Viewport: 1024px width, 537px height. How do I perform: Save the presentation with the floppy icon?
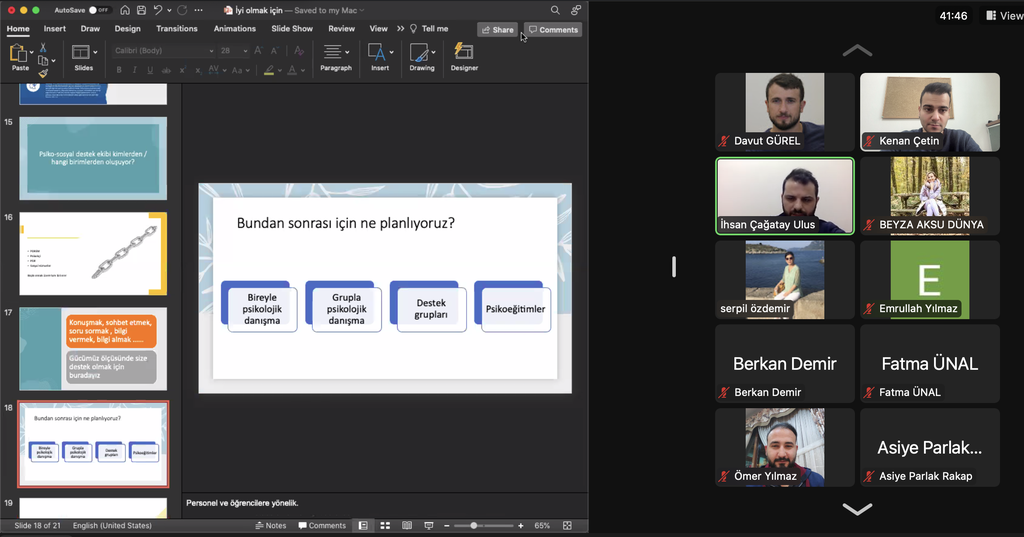pyautogui.click(x=141, y=10)
